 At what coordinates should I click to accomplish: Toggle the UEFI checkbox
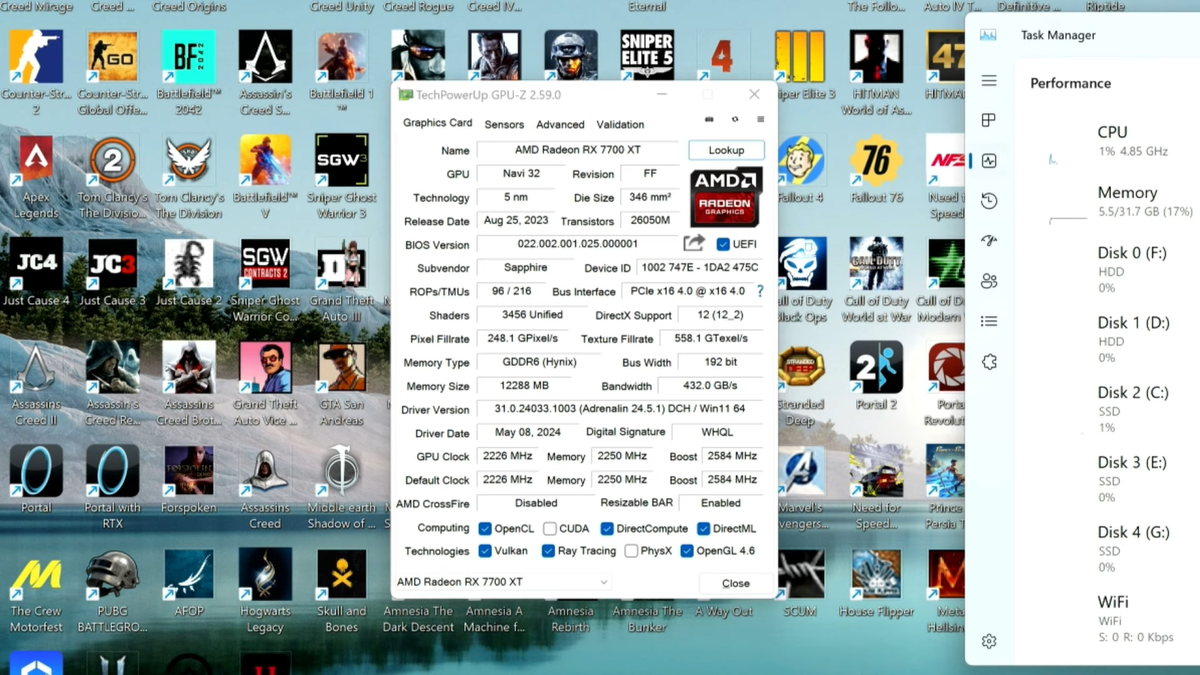[x=724, y=244]
